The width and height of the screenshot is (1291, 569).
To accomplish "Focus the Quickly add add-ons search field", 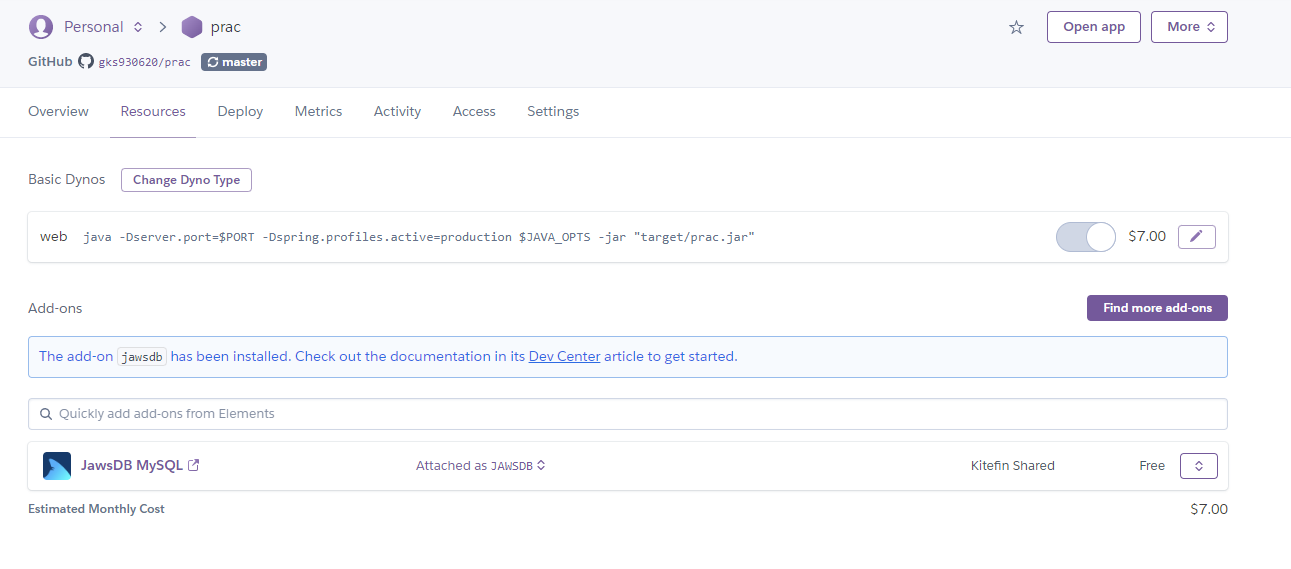I will [627, 414].
